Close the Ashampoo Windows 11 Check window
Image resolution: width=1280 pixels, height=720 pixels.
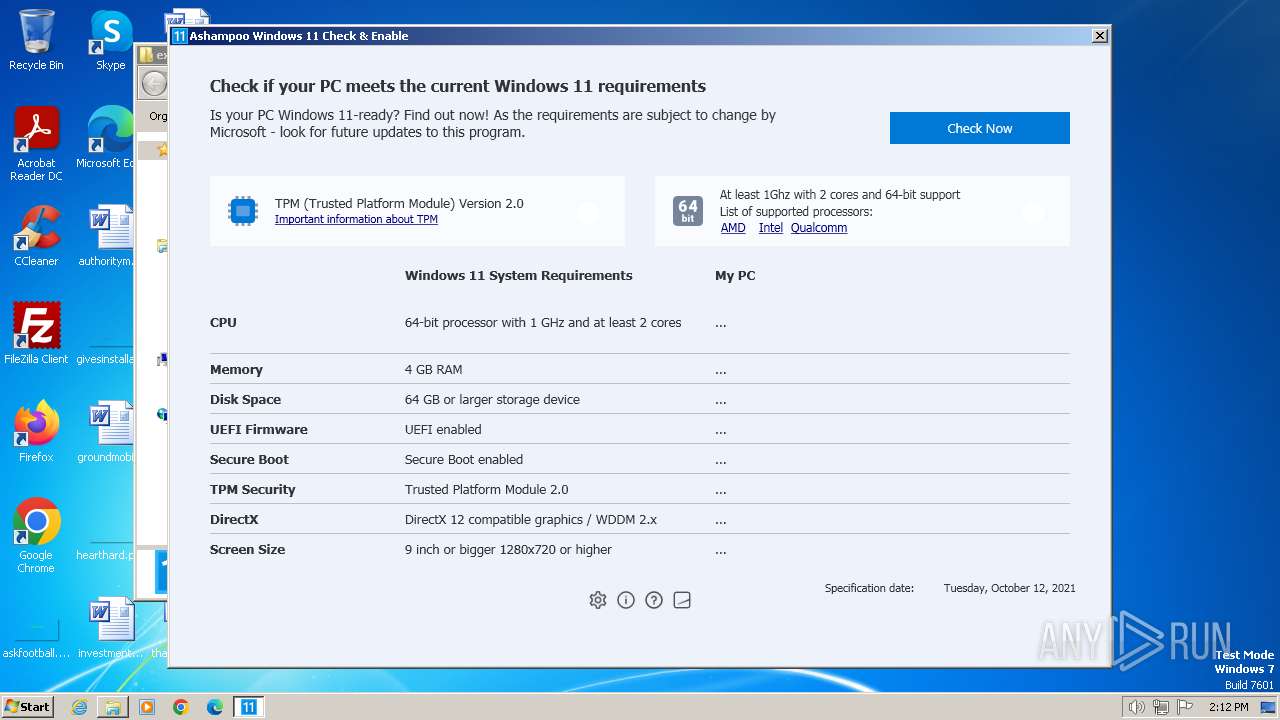(x=1100, y=36)
